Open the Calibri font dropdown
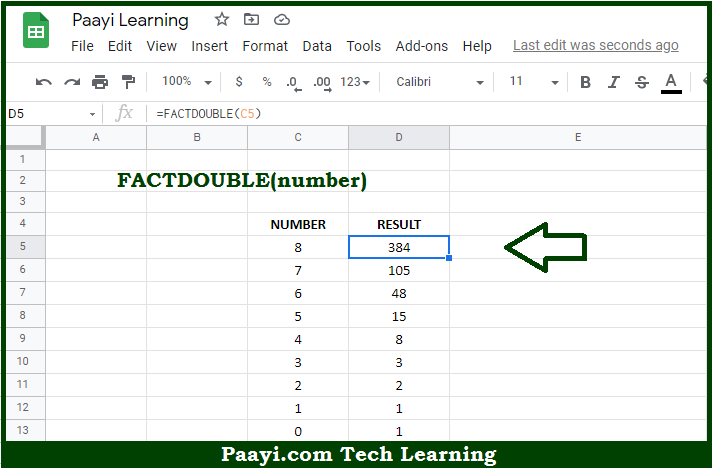 pos(440,82)
